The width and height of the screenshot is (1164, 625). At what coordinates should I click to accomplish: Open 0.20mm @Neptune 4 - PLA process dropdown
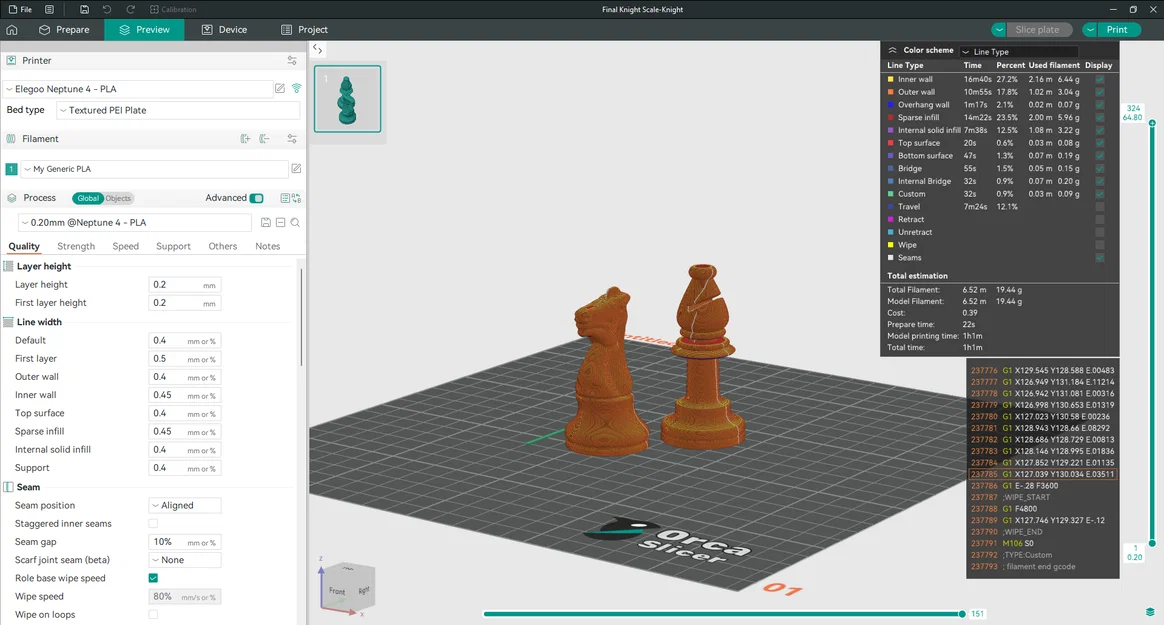(135, 223)
